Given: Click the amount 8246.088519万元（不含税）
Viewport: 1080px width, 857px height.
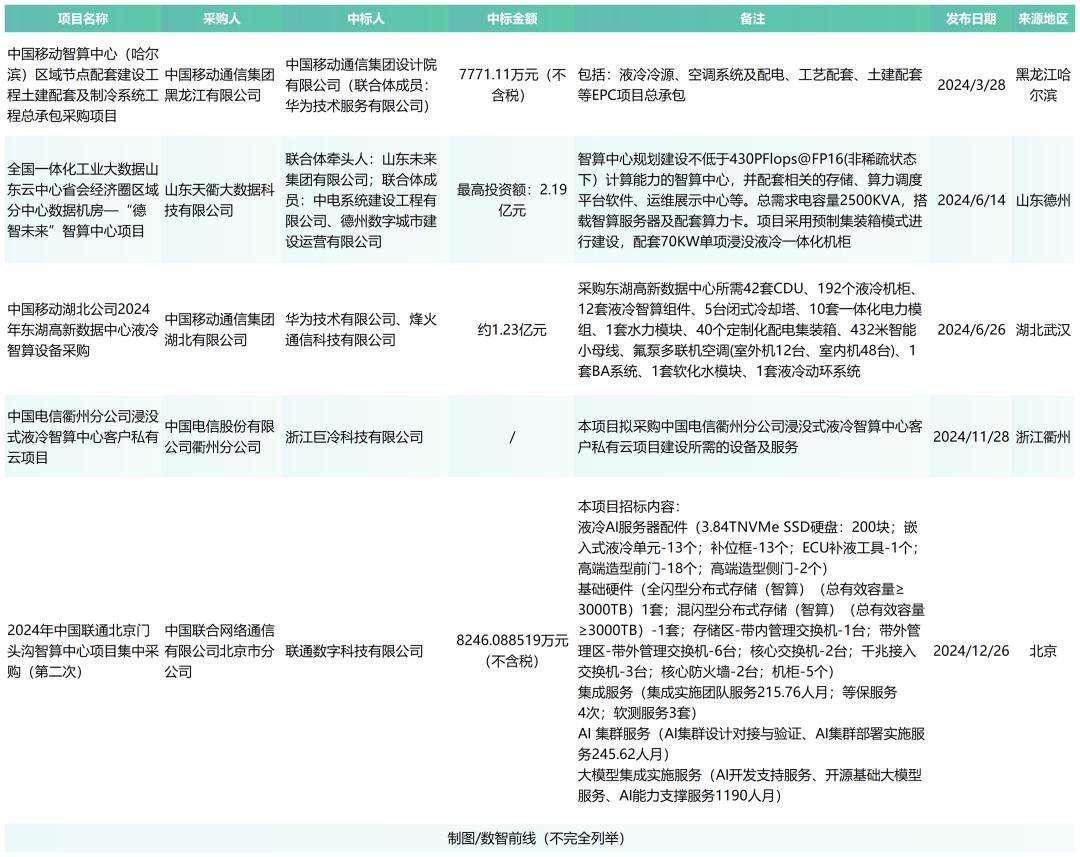Looking at the screenshot, I should 512,650.
